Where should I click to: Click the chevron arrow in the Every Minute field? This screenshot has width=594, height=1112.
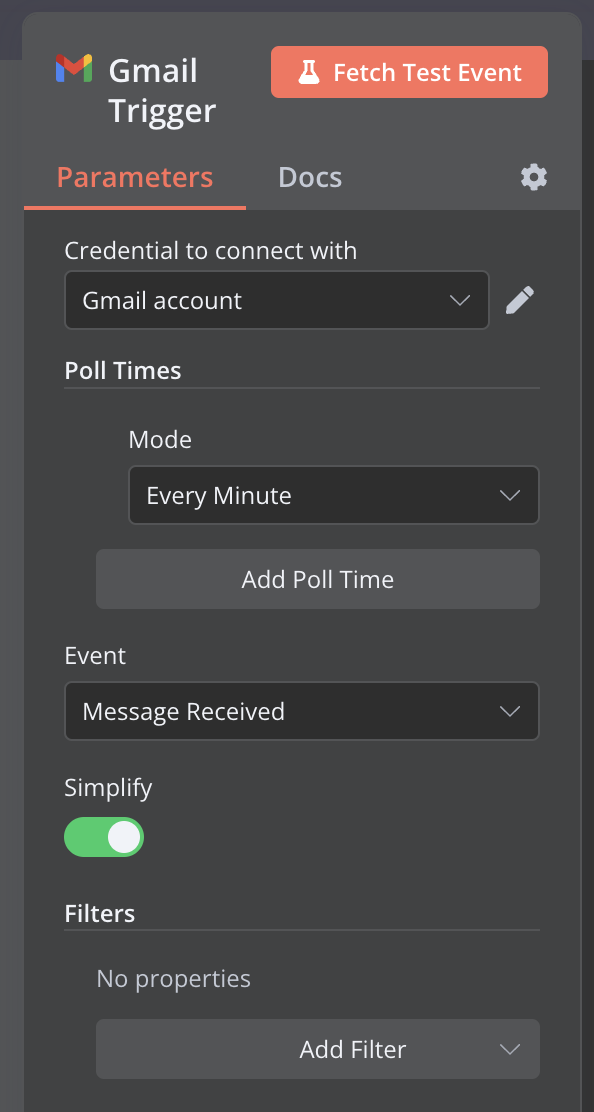(x=510, y=496)
